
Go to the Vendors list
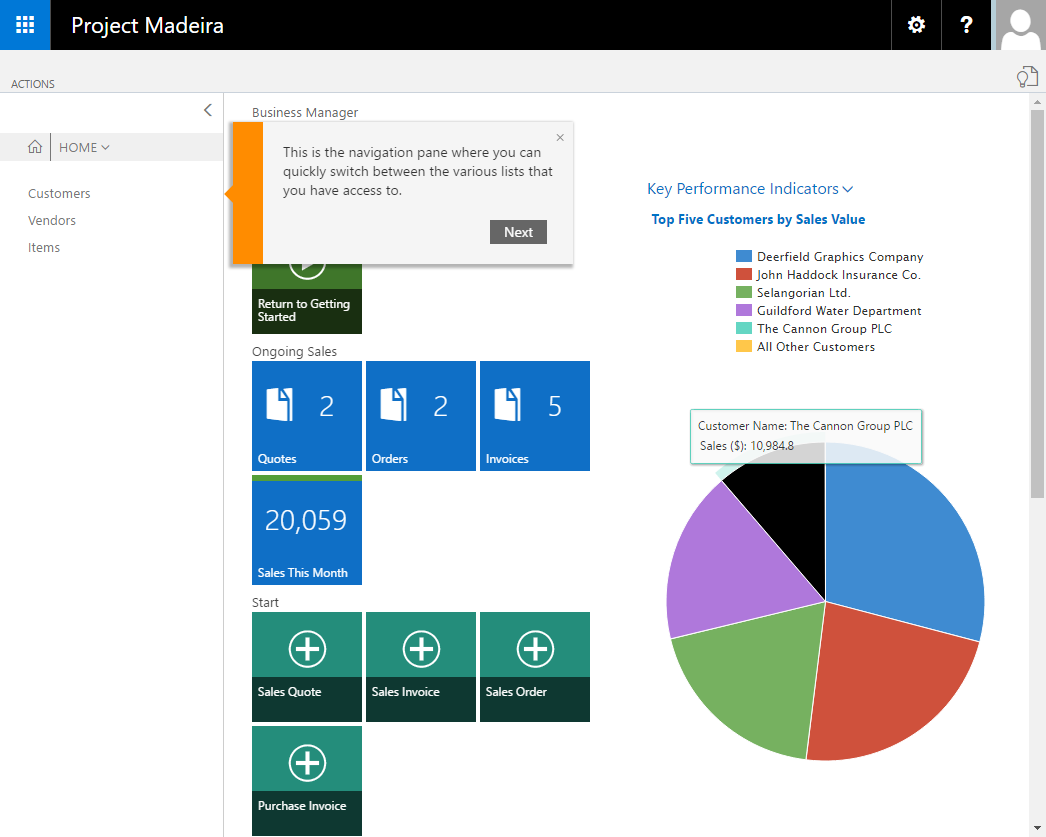tap(52, 221)
